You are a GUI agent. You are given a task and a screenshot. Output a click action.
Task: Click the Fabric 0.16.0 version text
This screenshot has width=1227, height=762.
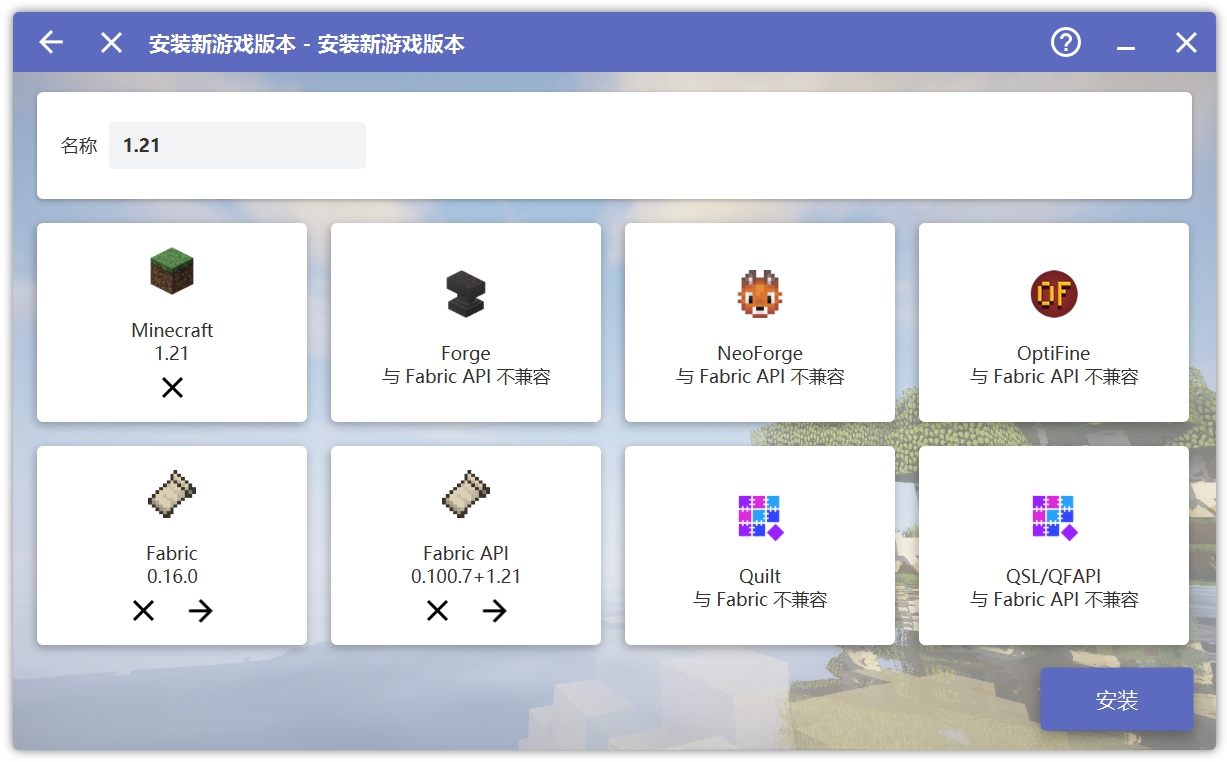pos(172,576)
